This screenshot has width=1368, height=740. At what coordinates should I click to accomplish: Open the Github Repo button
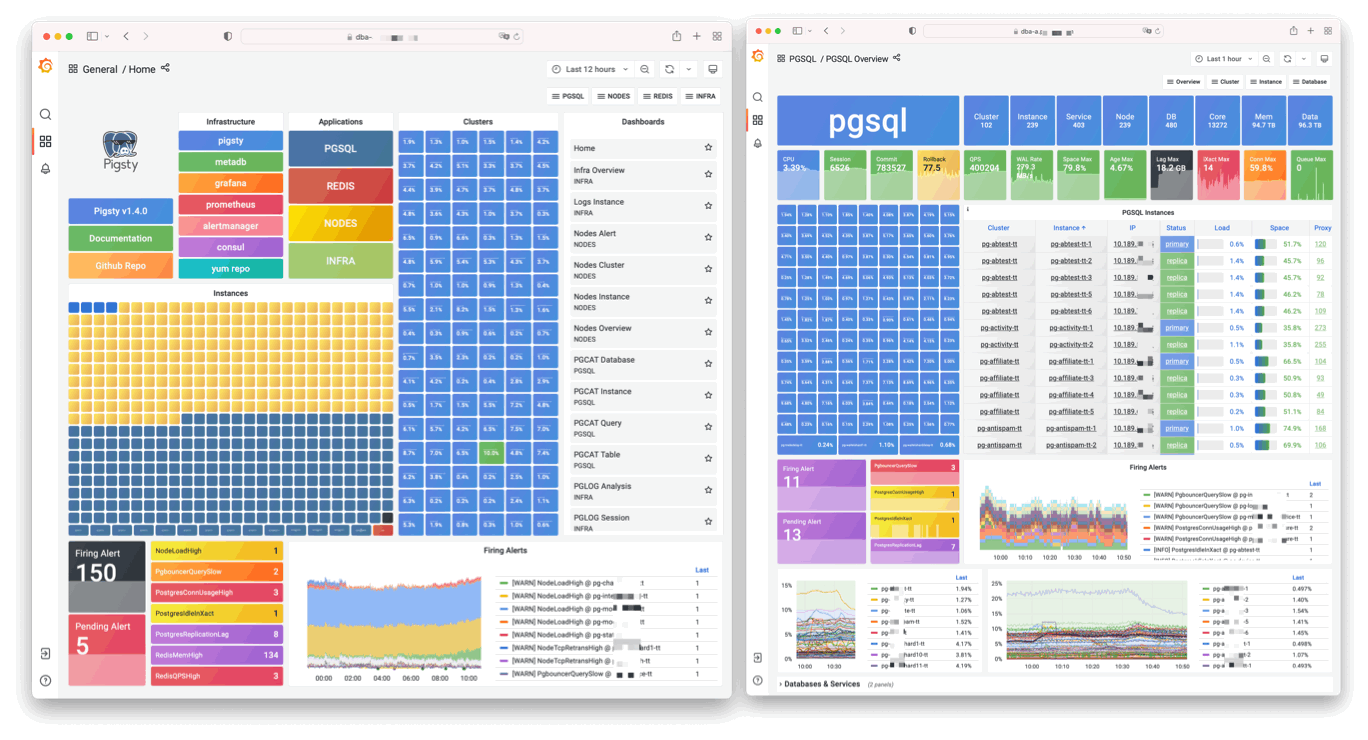121,265
